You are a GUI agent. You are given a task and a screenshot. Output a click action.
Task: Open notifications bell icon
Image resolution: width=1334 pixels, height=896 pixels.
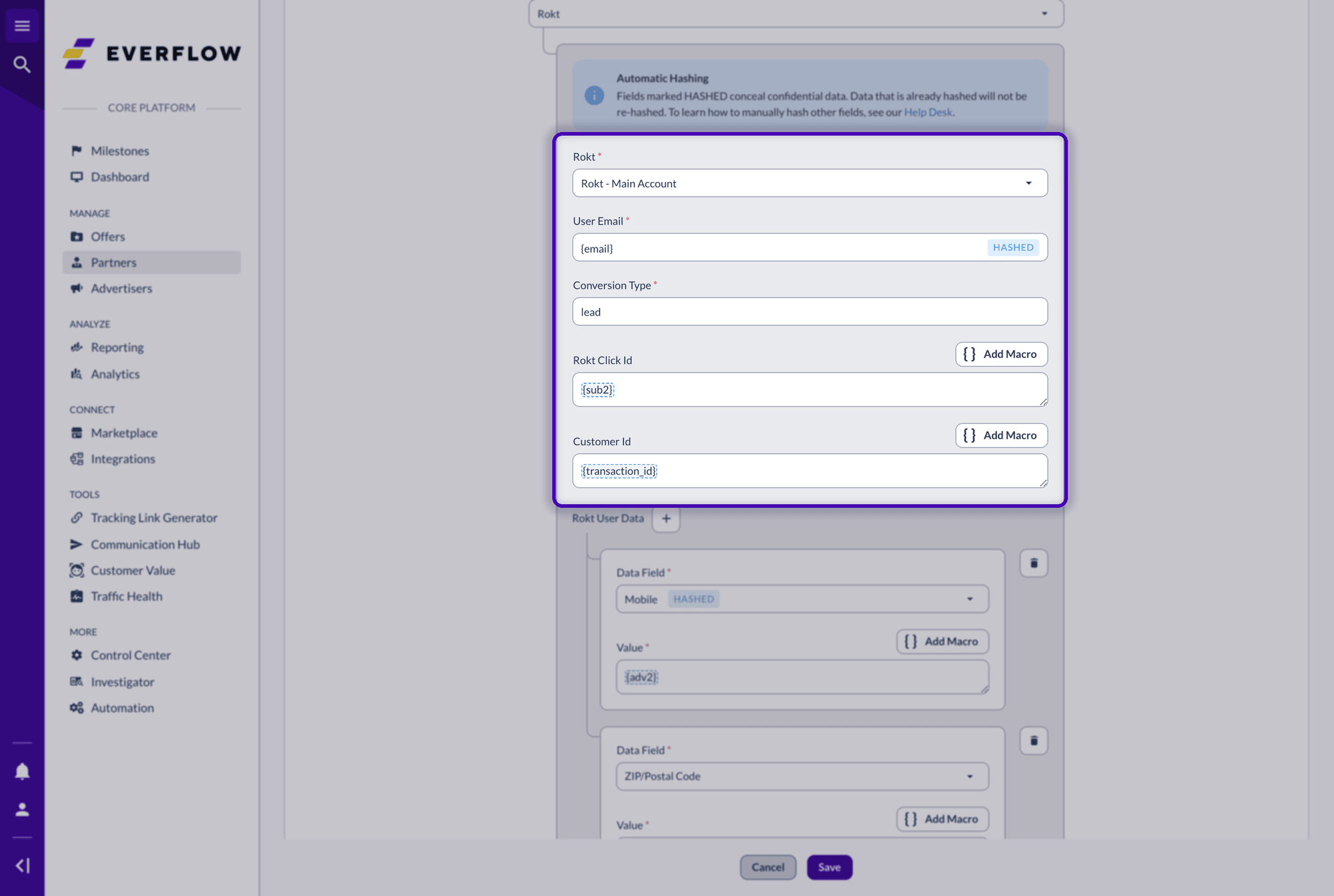pos(22,771)
